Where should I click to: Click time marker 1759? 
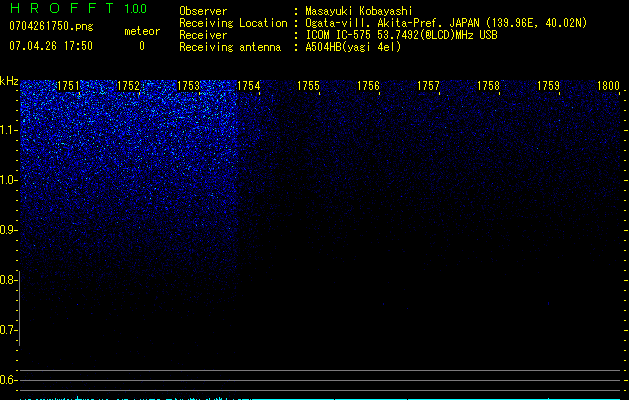(548, 86)
